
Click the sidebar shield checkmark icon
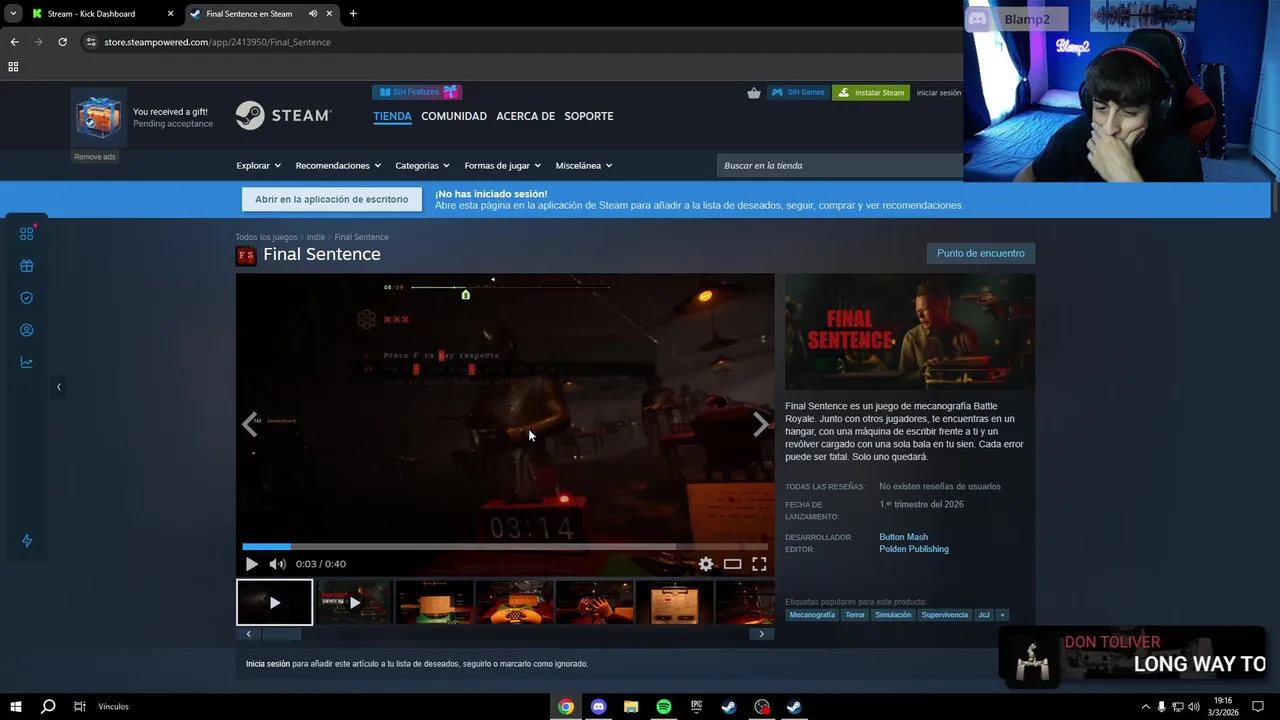(27, 298)
